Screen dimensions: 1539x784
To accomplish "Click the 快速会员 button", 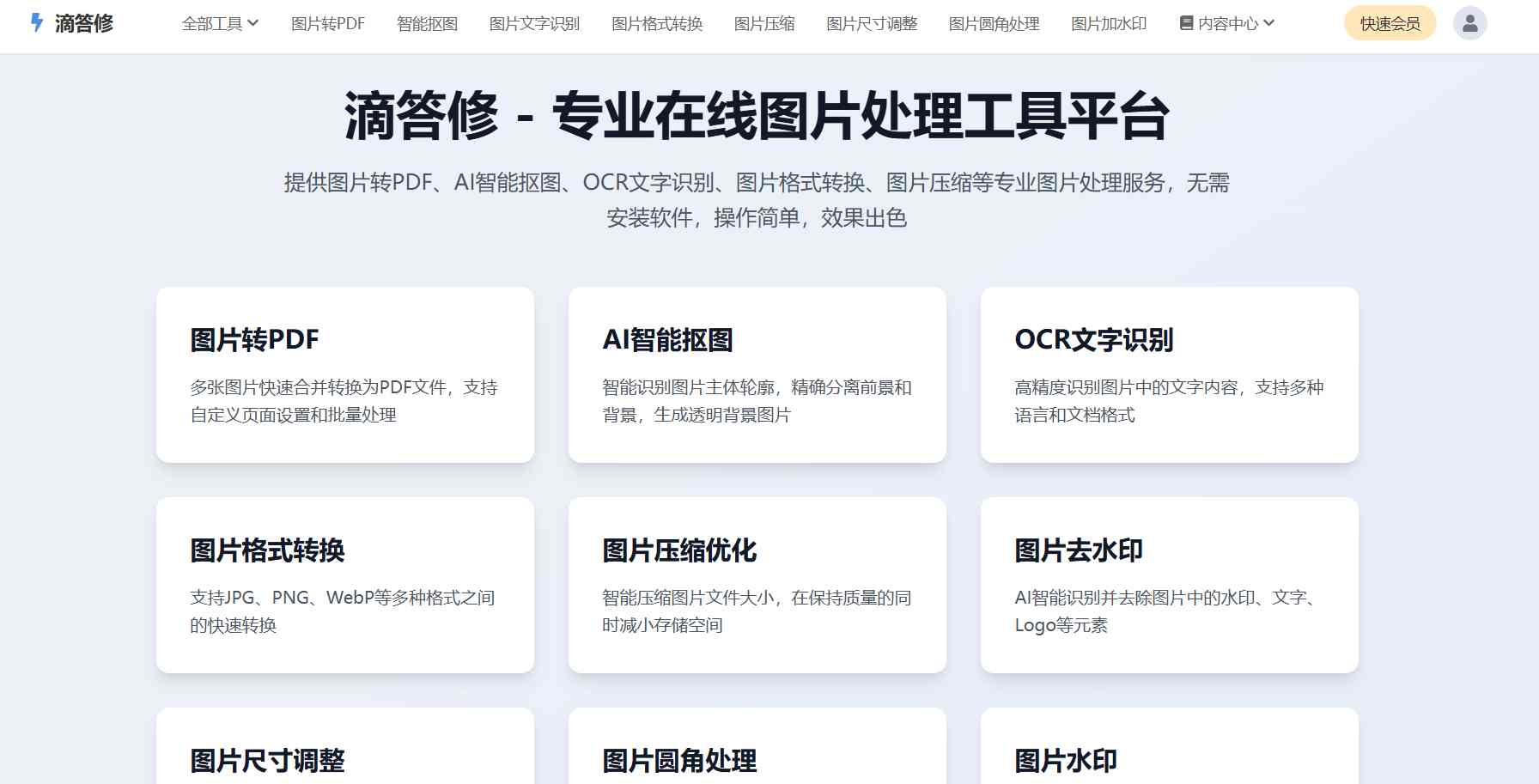I will tap(1389, 23).
